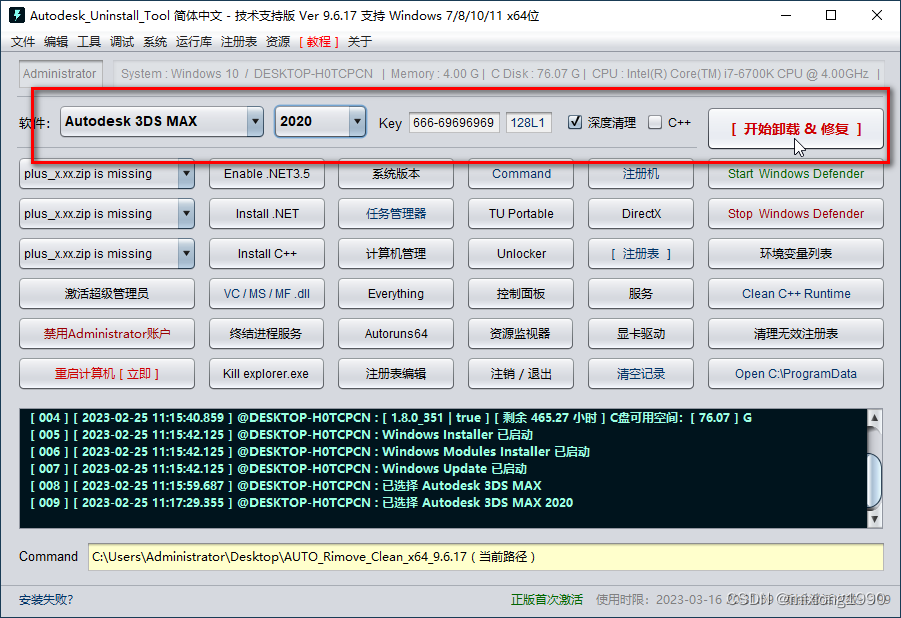Image resolution: width=901 pixels, height=618 pixels.
Task: Open the 编辑 menu
Action: click(x=56, y=41)
